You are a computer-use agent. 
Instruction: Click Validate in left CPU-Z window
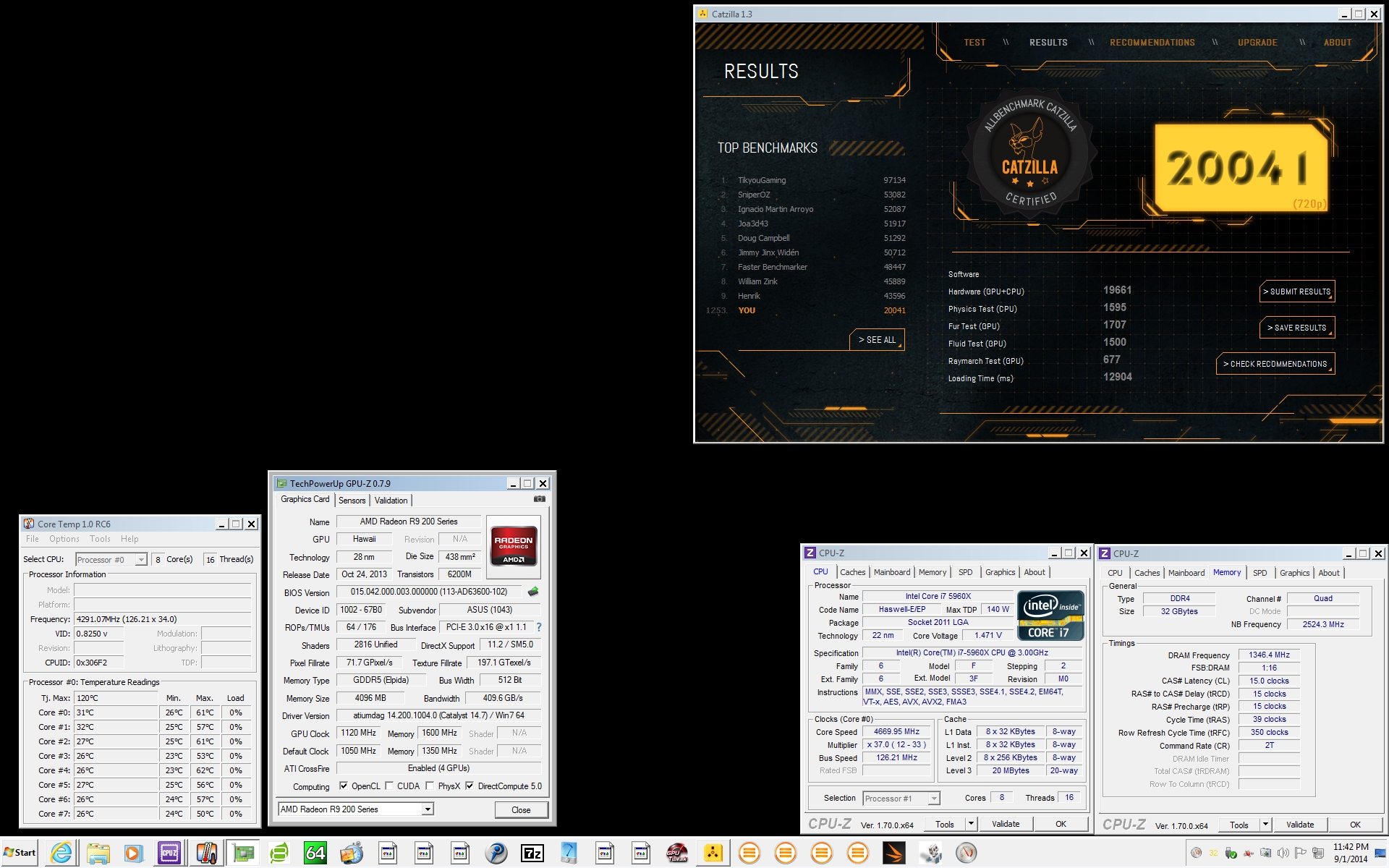tap(1006, 824)
